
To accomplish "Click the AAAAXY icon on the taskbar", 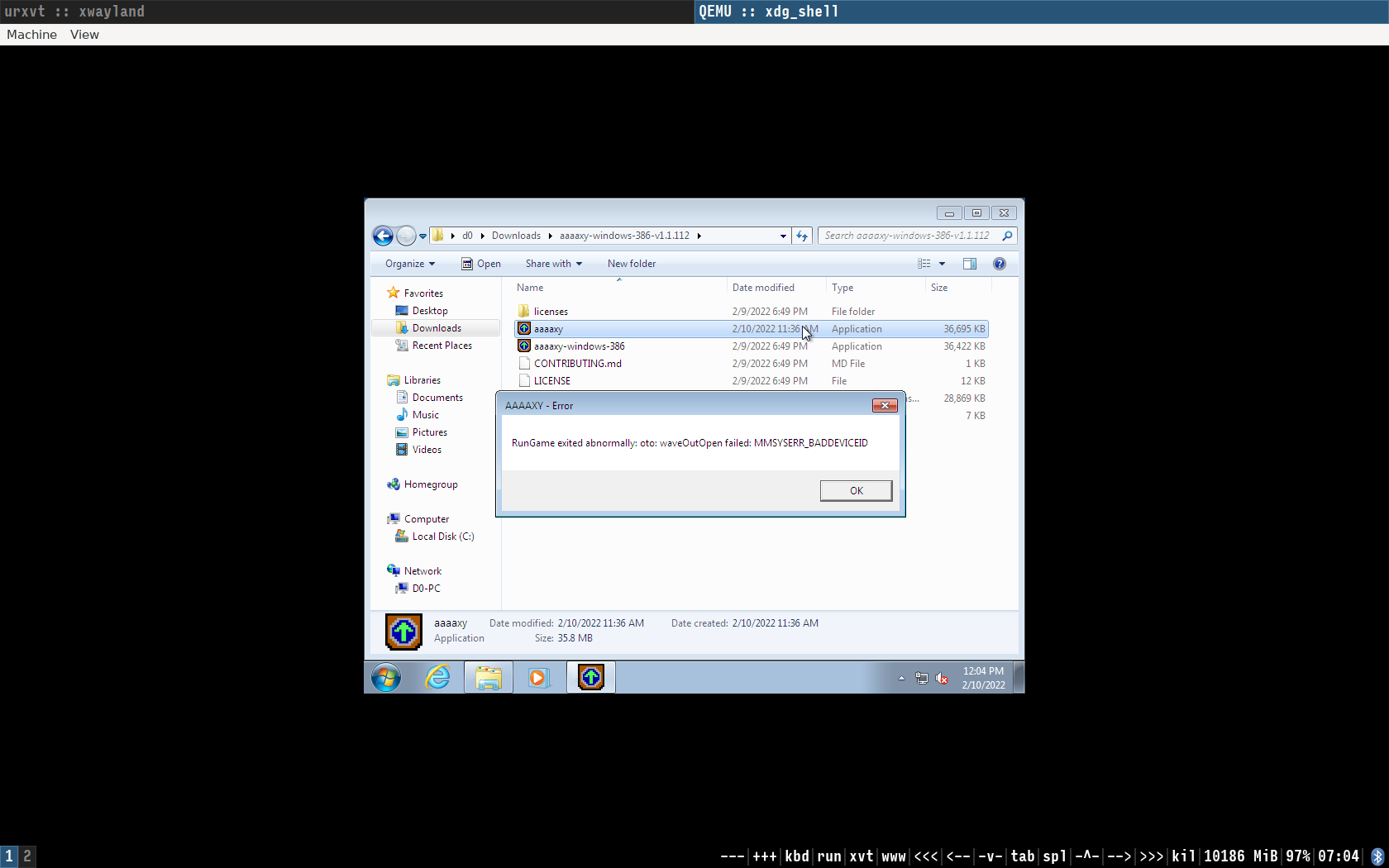I will [590, 677].
